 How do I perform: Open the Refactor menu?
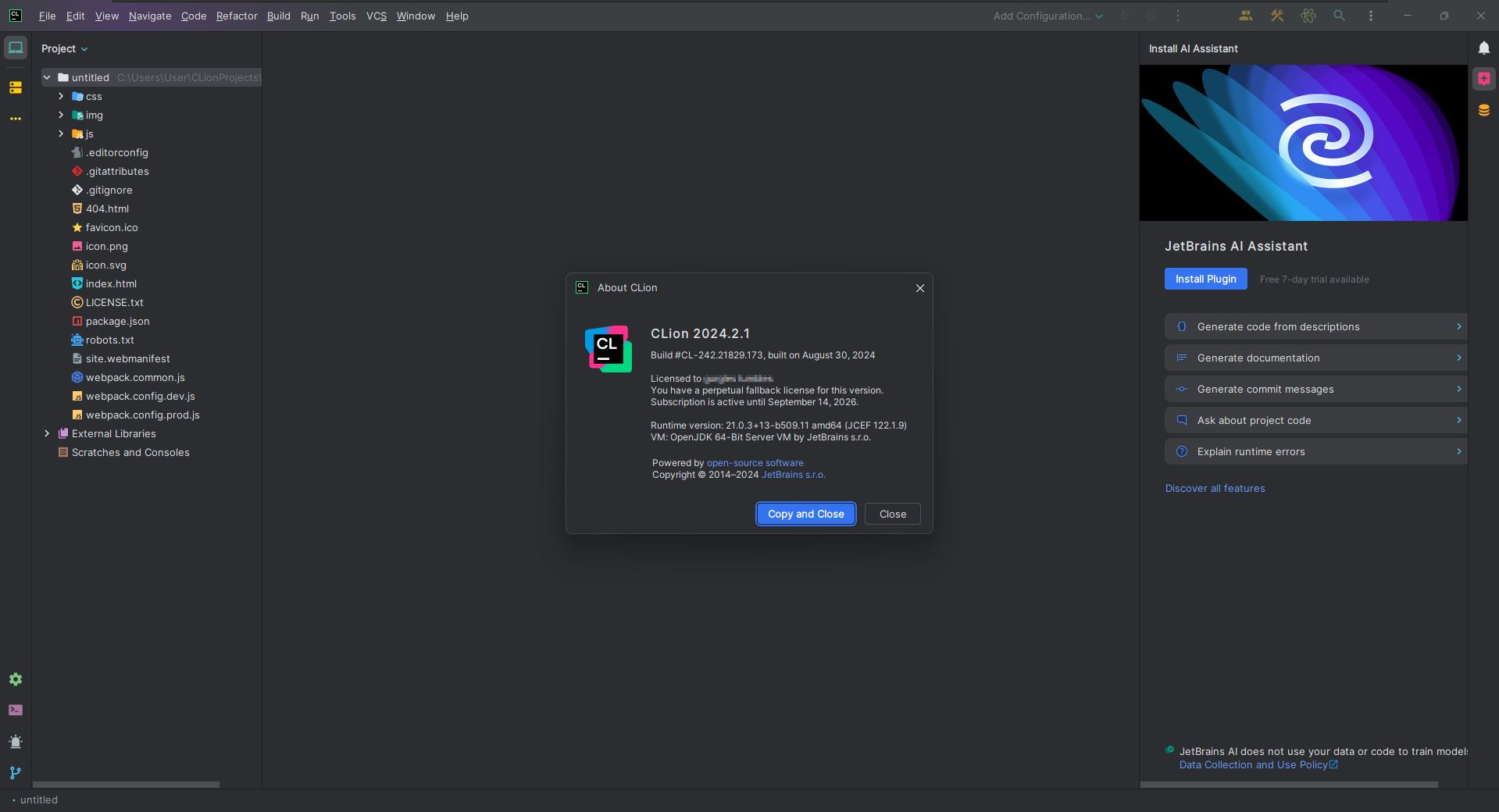(237, 16)
